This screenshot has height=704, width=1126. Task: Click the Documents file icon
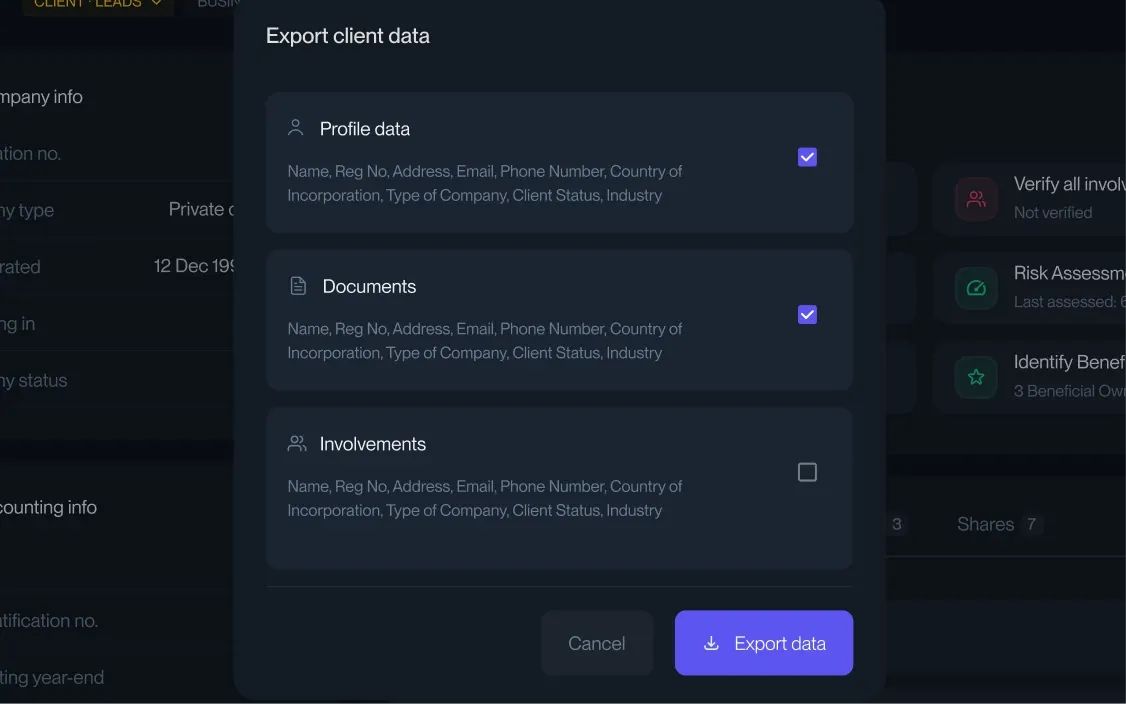[x=297, y=285]
